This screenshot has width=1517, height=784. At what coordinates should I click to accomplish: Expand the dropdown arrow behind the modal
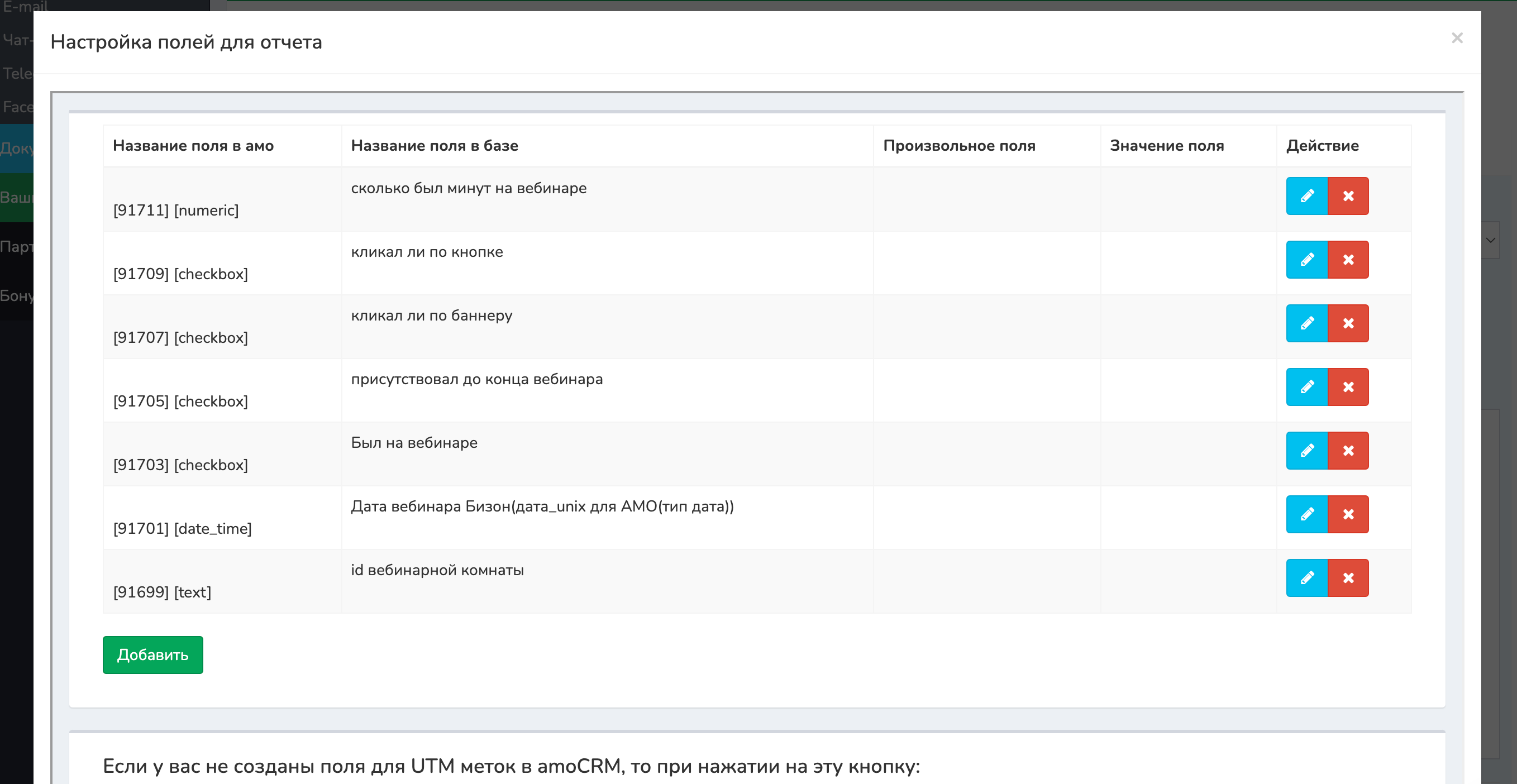click(1491, 240)
